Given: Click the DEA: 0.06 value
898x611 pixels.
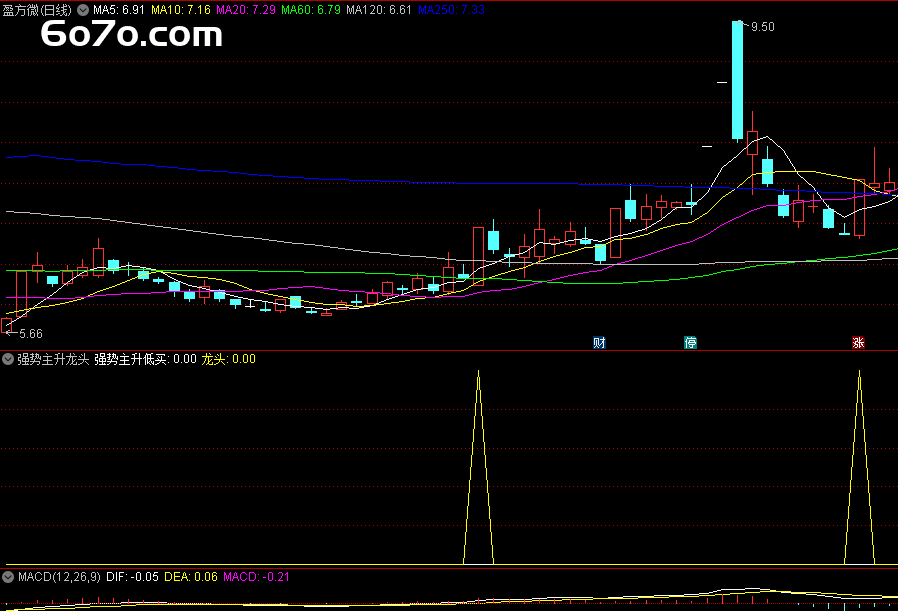Looking at the screenshot, I should click(191, 577).
